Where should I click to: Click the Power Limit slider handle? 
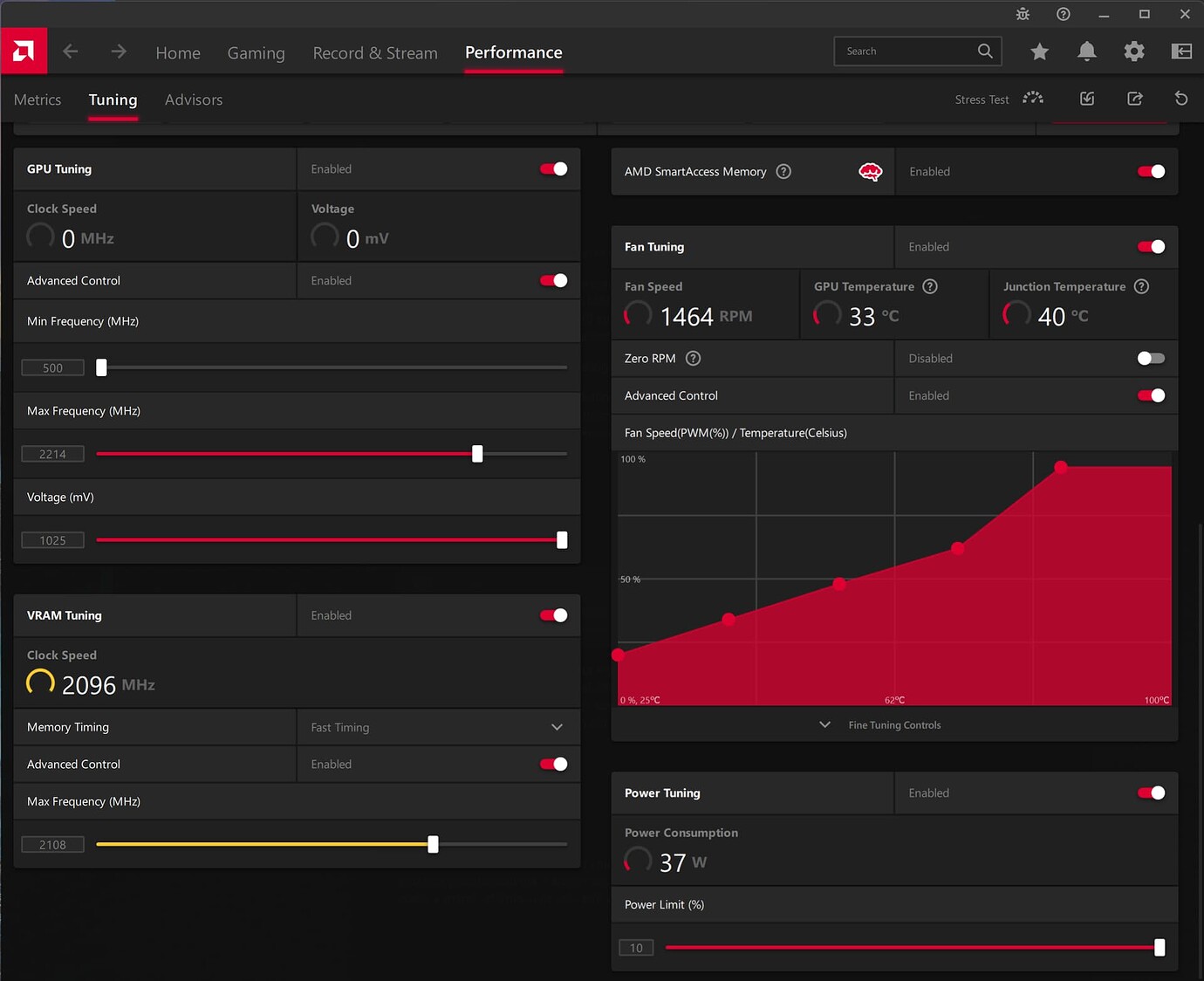[1160, 947]
